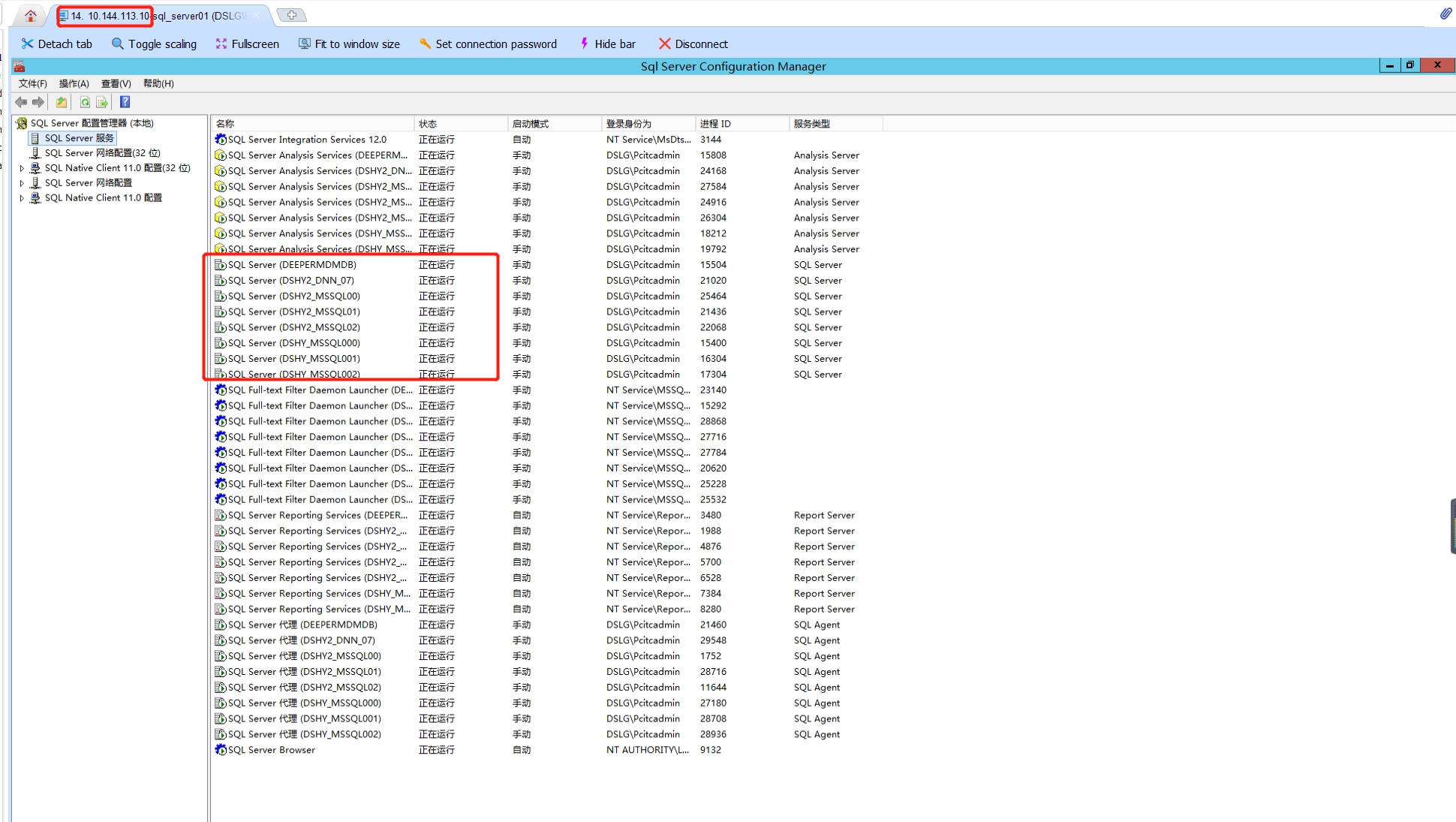
Task: Open help from the toolbar question icon
Action: click(x=125, y=102)
